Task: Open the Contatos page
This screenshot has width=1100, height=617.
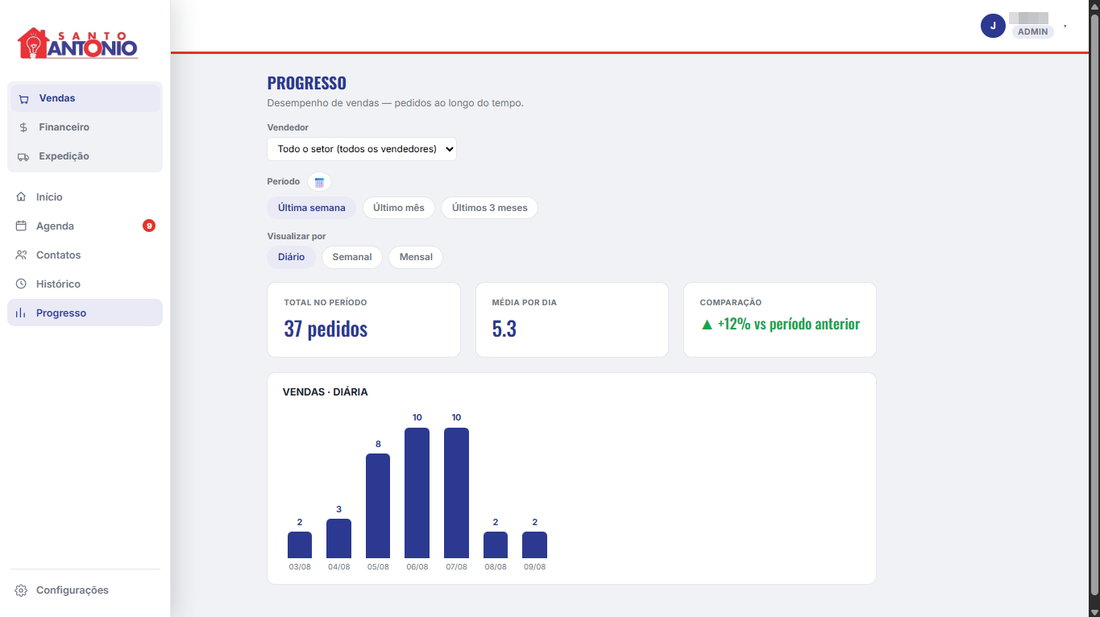Action: pos(85,255)
